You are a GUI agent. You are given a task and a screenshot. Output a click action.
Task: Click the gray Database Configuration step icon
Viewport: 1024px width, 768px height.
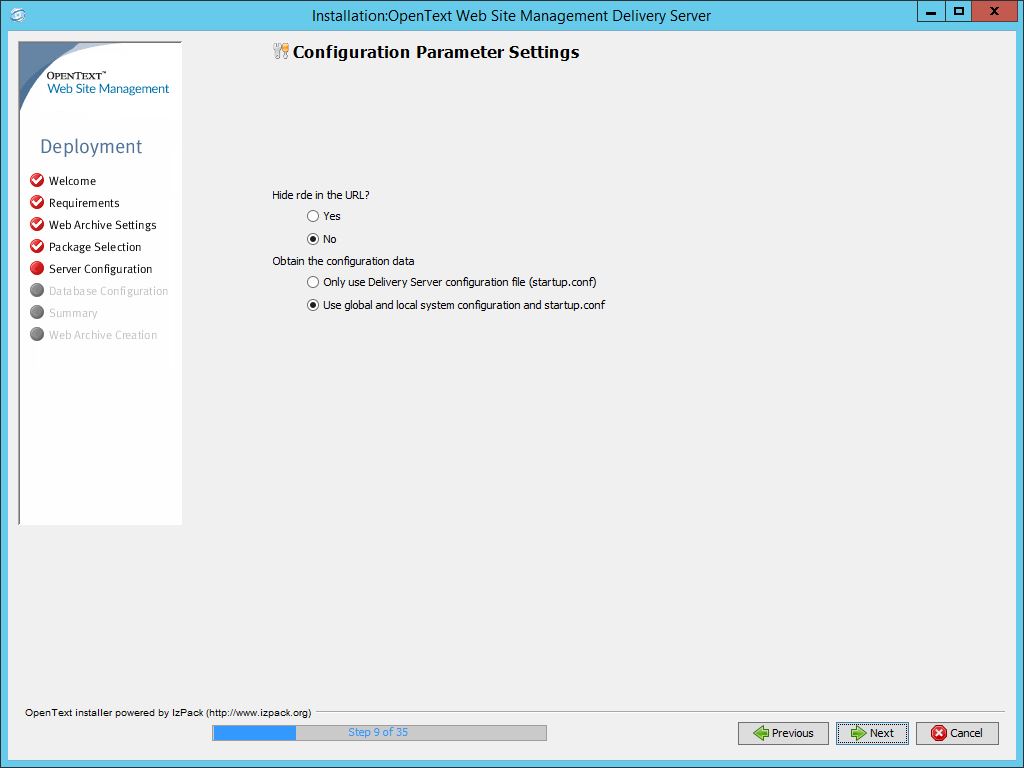point(37,290)
